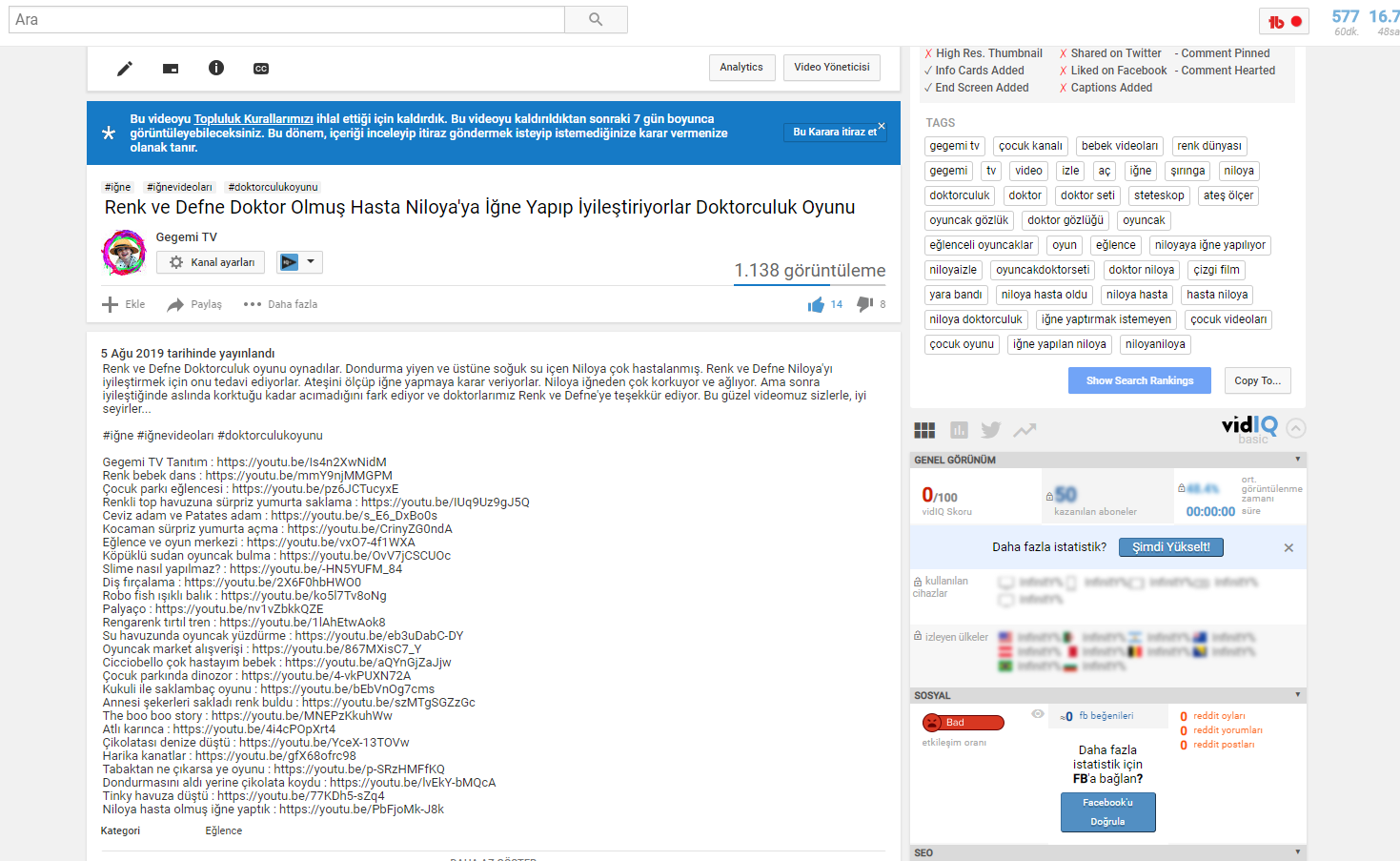
Task: Click the red Bad etkileşim oranı indicator
Action: point(963,723)
